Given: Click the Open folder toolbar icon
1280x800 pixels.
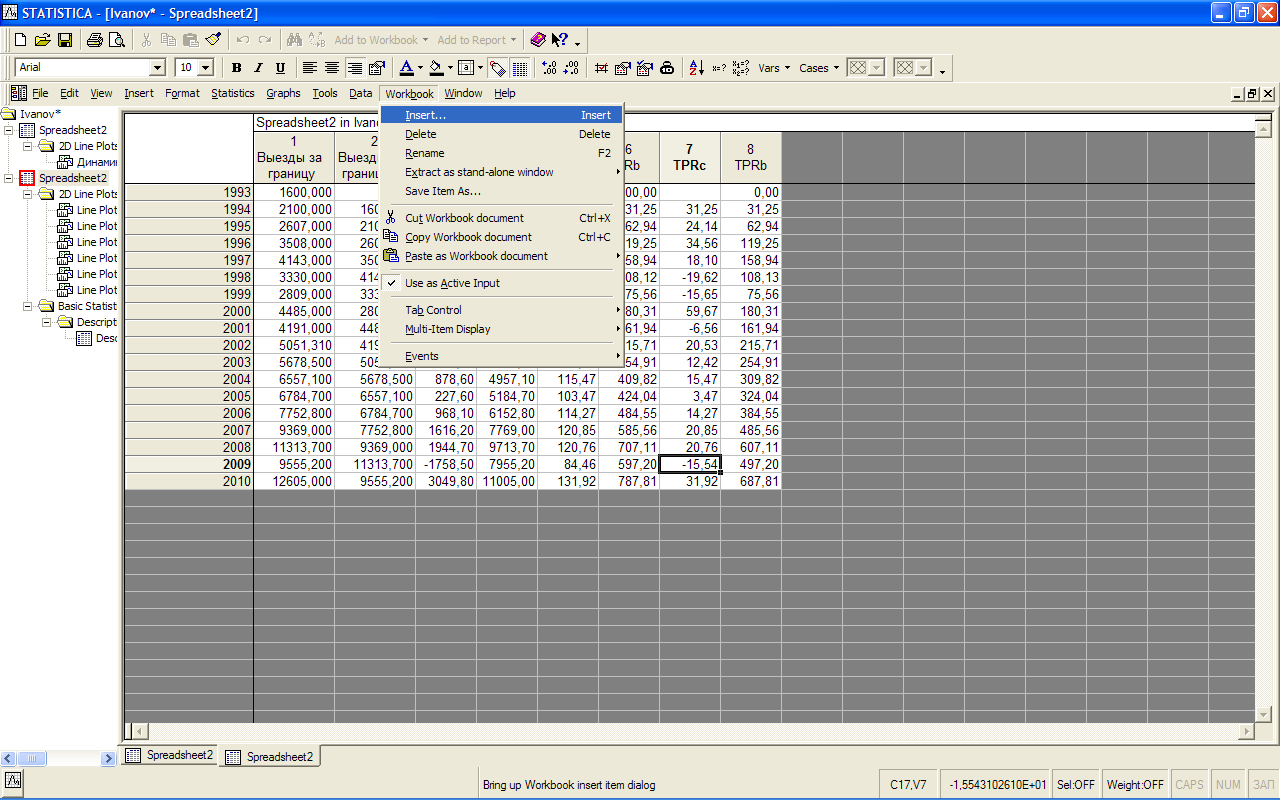Looking at the screenshot, I should [42, 40].
